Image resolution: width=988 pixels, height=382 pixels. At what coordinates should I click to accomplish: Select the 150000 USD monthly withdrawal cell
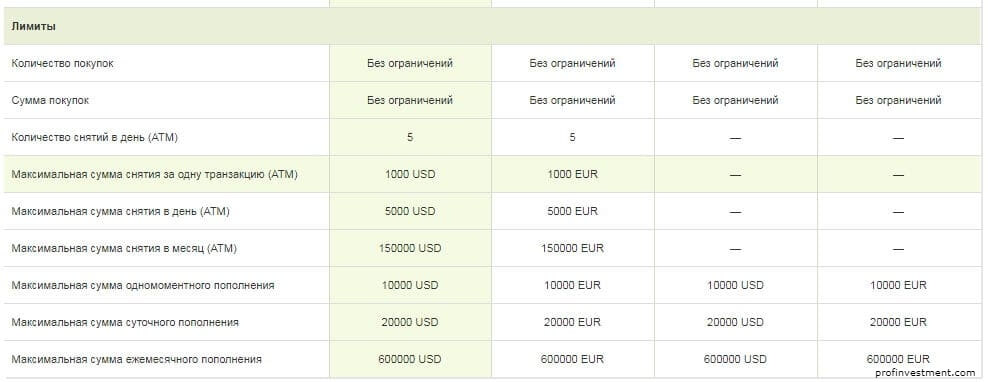click(x=410, y=248)
